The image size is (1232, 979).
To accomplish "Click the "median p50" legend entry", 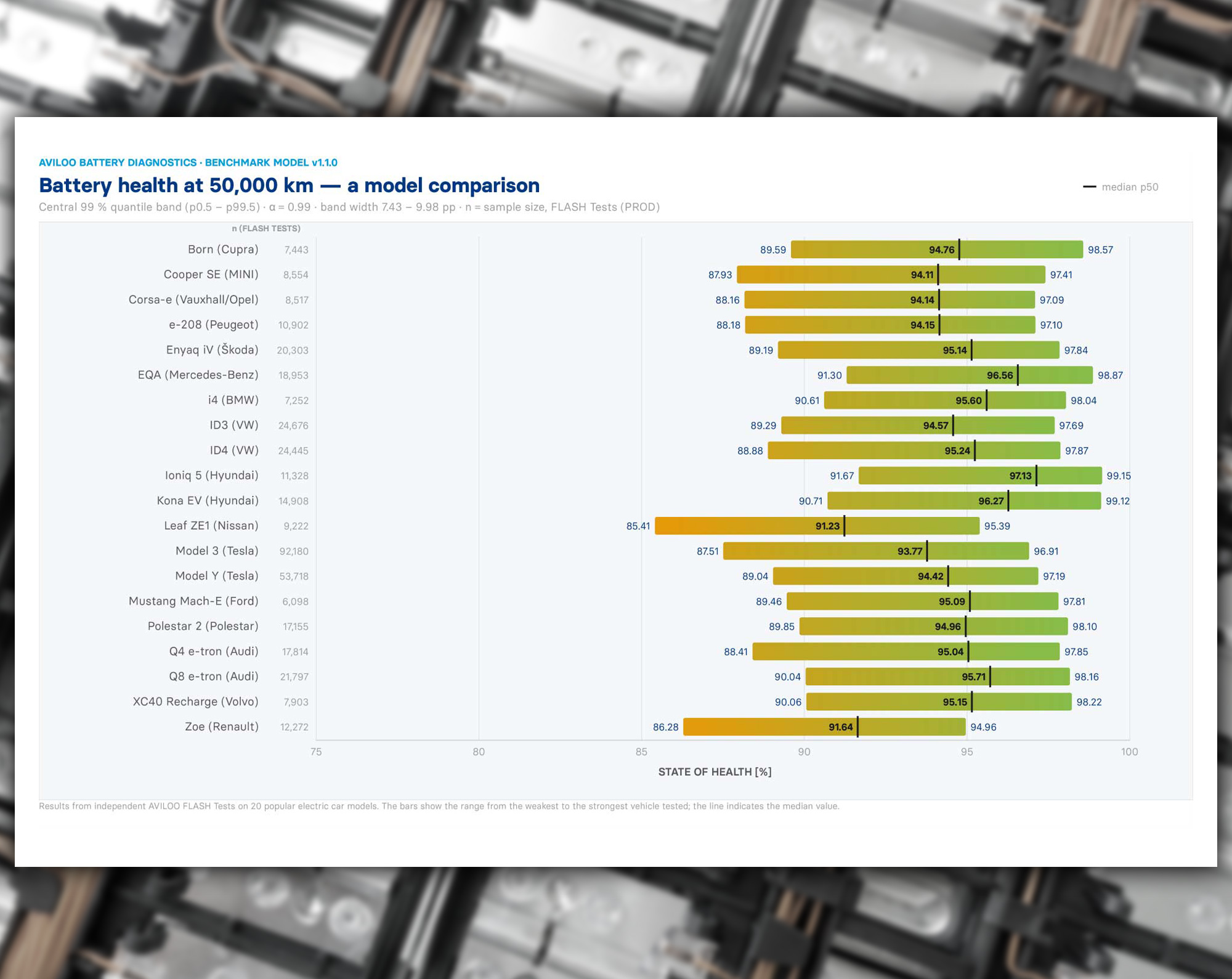I will click(x=1121, y=187).
